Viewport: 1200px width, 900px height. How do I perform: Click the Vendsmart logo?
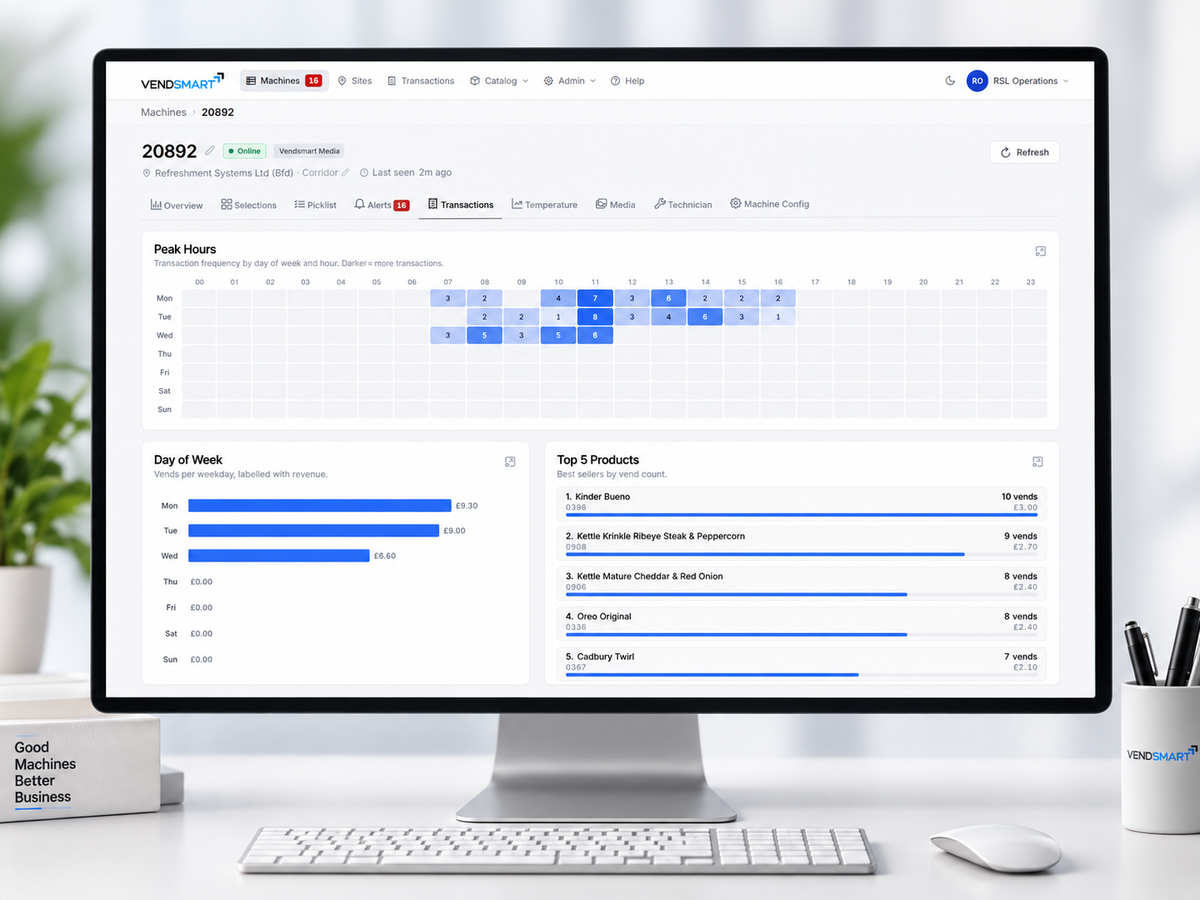(183, 81)
